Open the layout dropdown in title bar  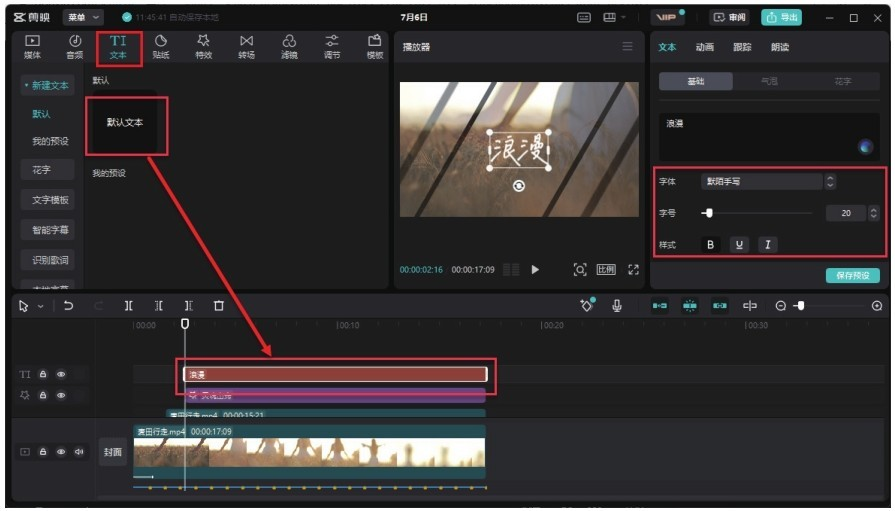(614, 18)
